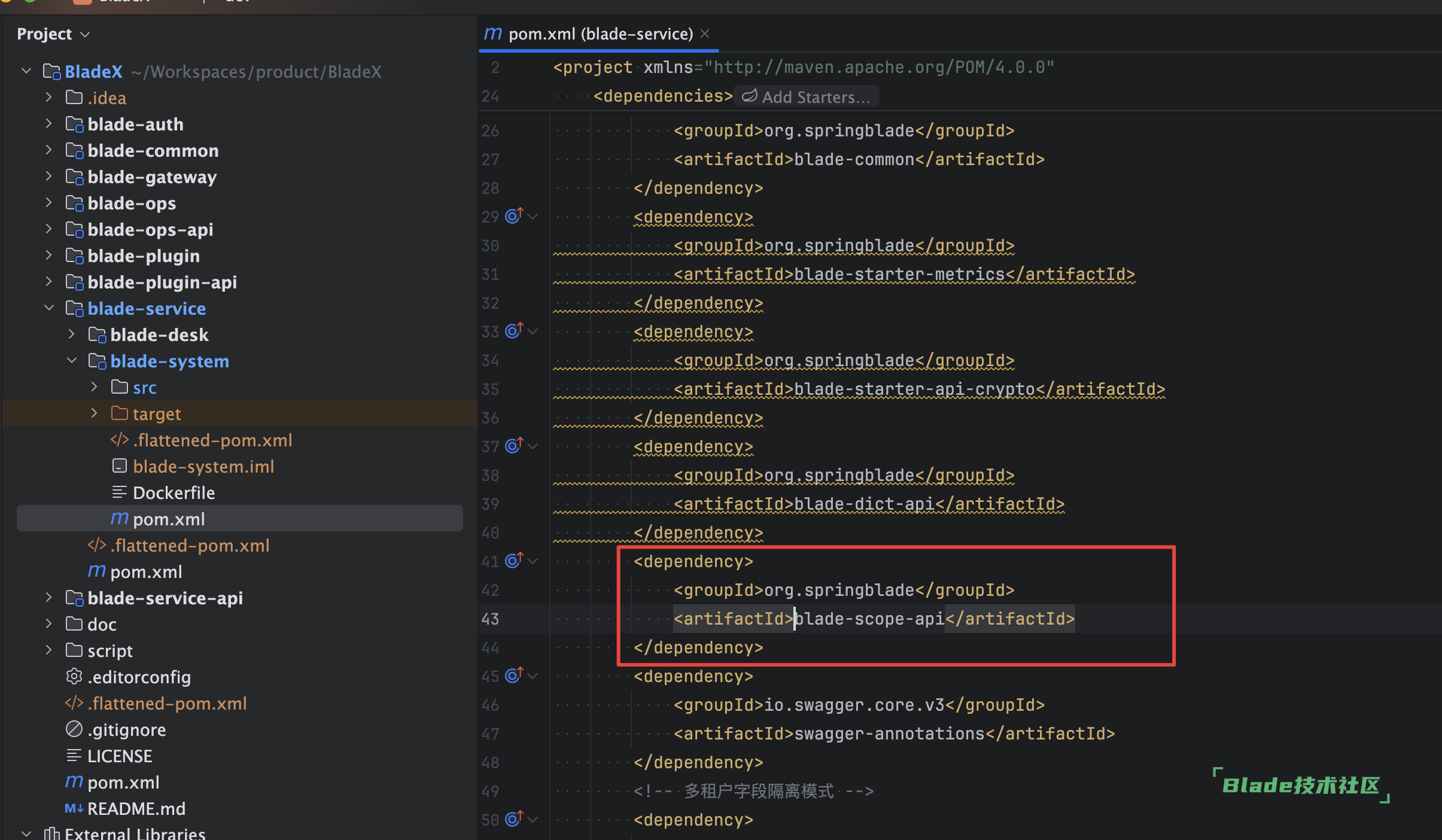1442x840 pixels.
Task: Click the managed dependency gutter icon on line 45
Action: tap(514, 675)
